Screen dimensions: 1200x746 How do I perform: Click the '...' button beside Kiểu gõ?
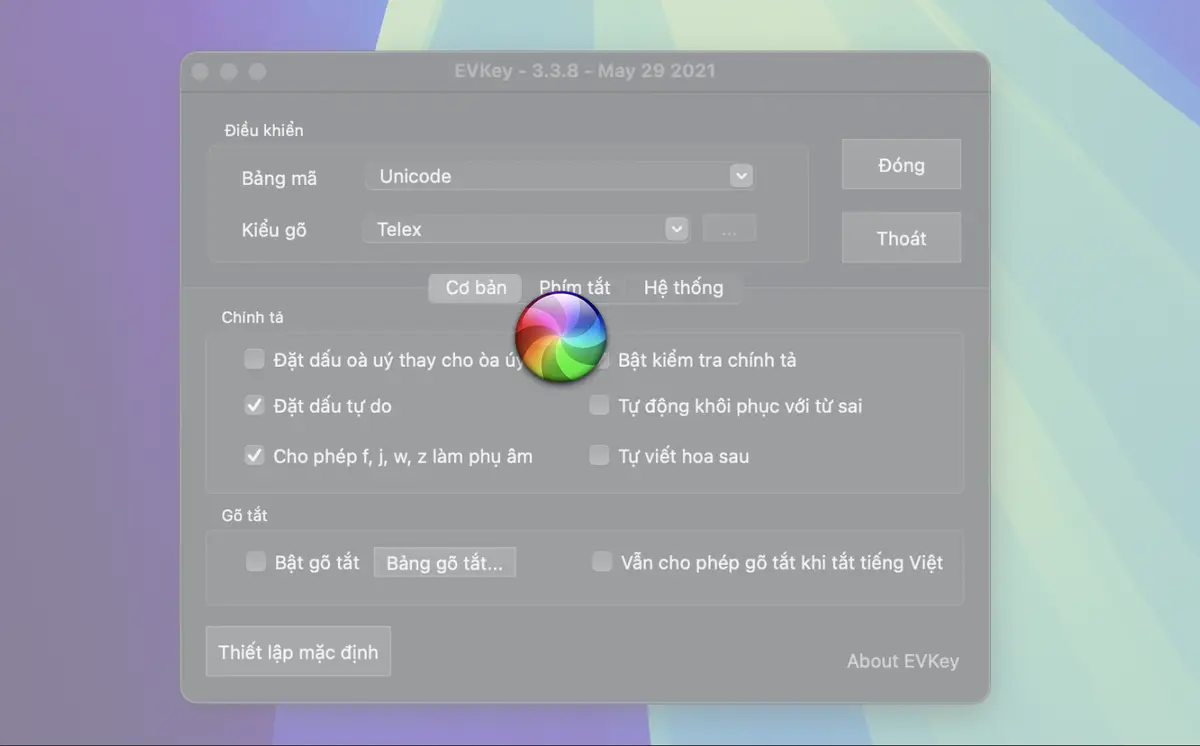point(729,228)
